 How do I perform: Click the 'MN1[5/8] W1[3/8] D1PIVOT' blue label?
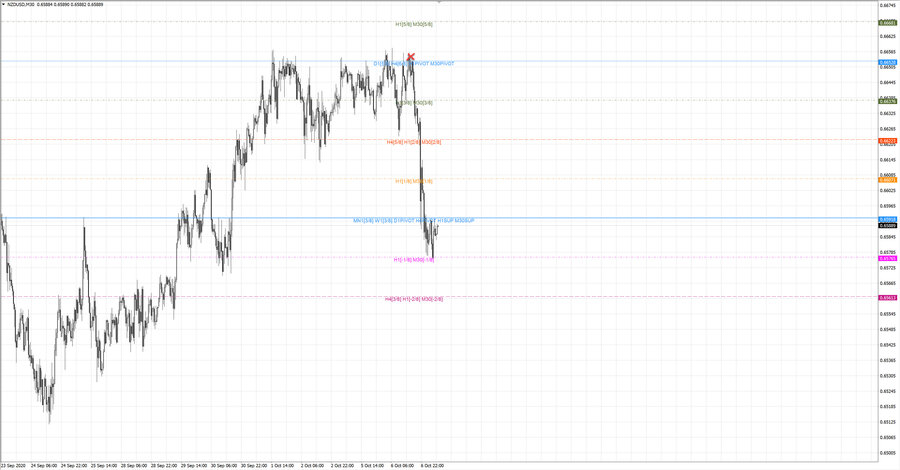pos(414,220)
